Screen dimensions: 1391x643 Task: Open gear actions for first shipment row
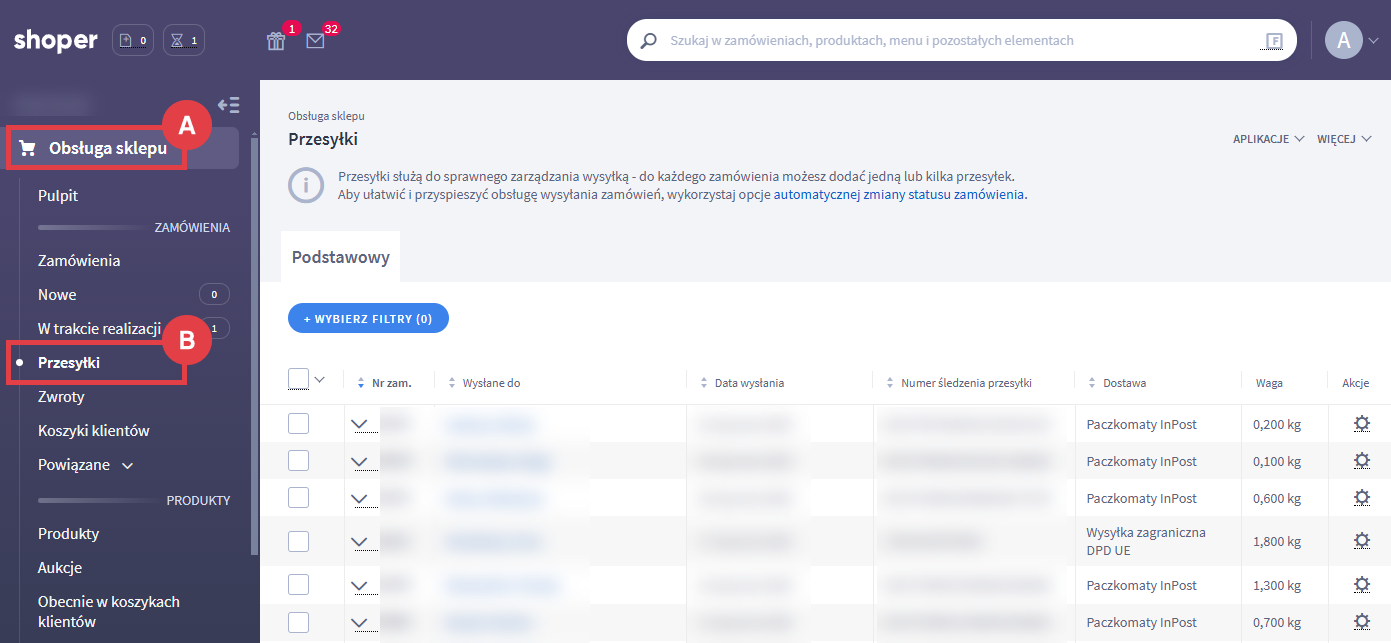(x=1361, y=424)
